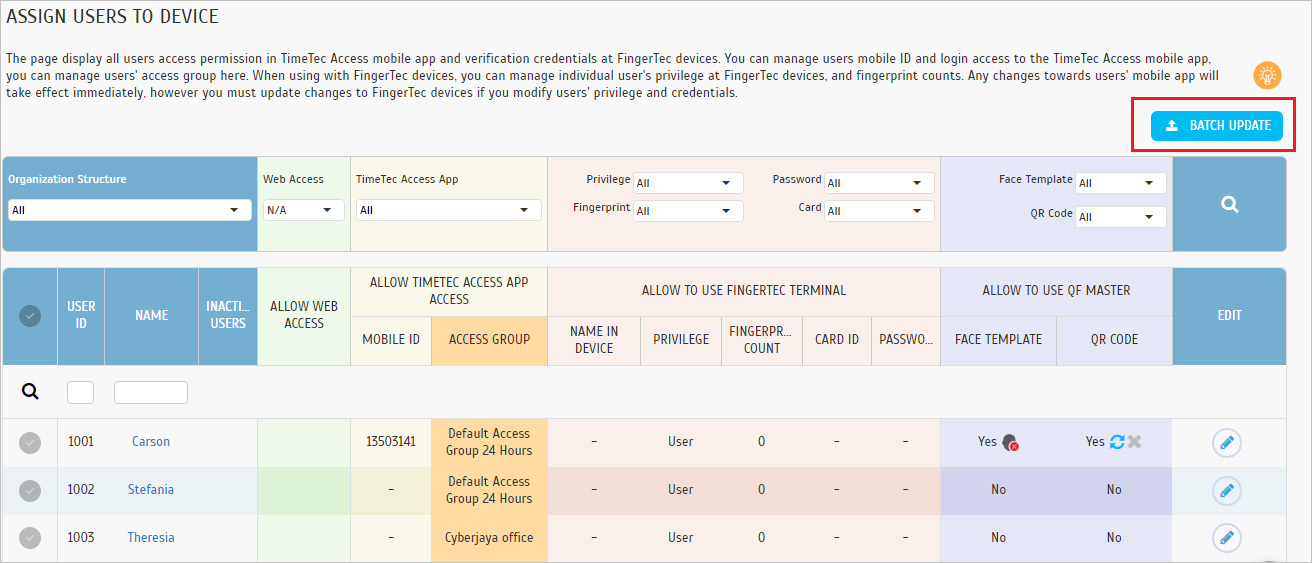Open Stefania's user name link
1312x563 pixels.
[151, 490]
